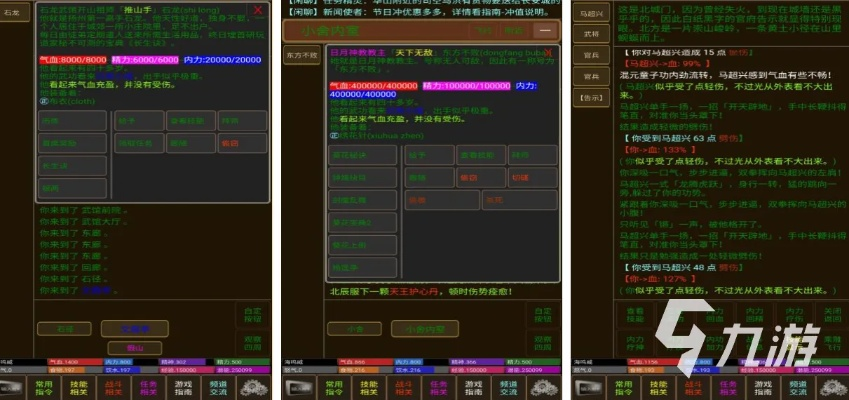849x400 pixels.
Task: Tap 查看技能 in the 石龙 dialog
Action: pyautogui.click(x=191, y=121)
